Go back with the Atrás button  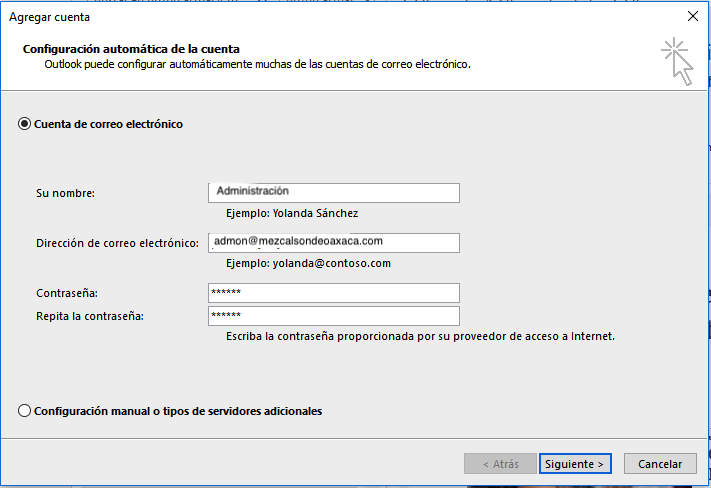click(500, 464)
